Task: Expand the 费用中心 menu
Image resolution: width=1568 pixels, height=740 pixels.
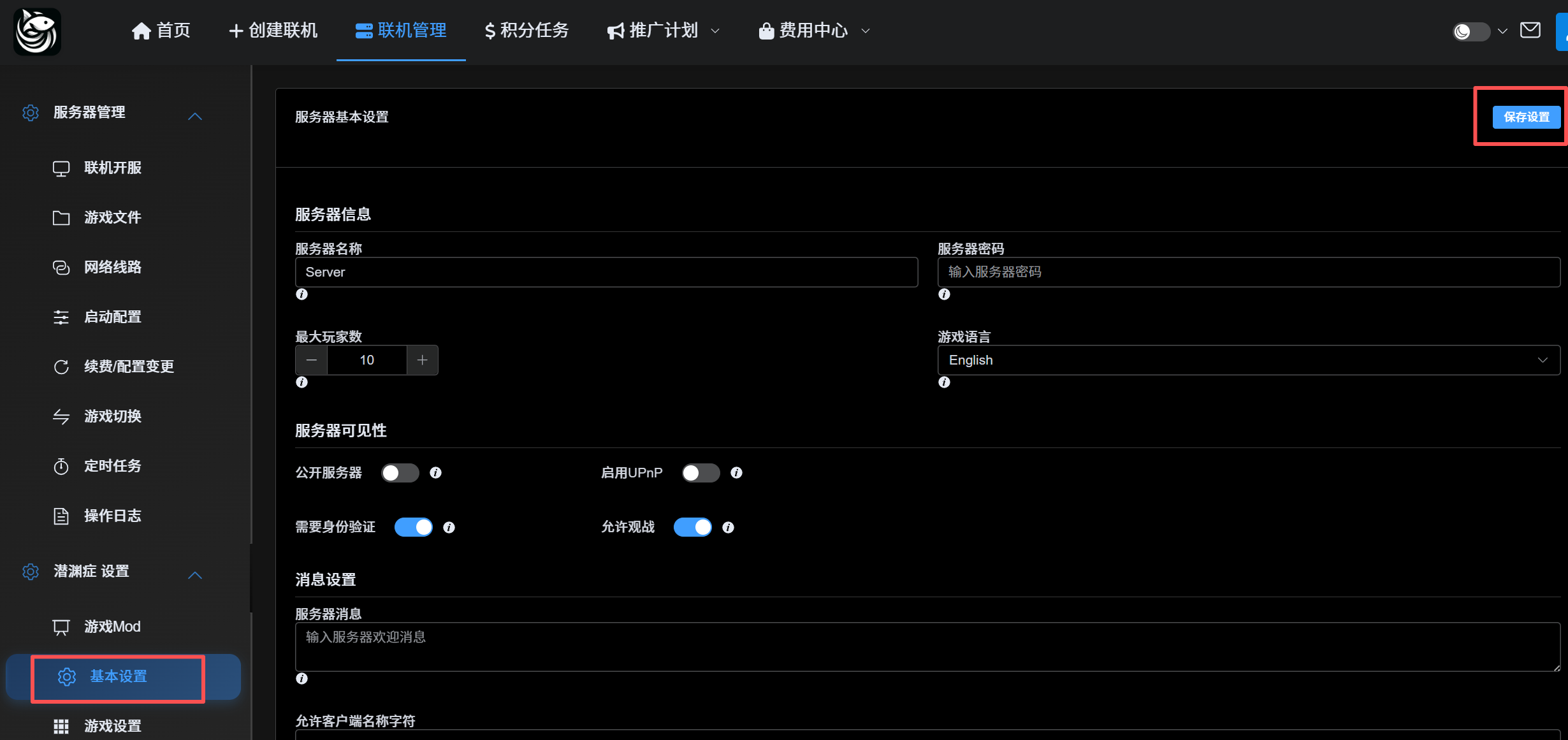Action: (x=813, y=30)
